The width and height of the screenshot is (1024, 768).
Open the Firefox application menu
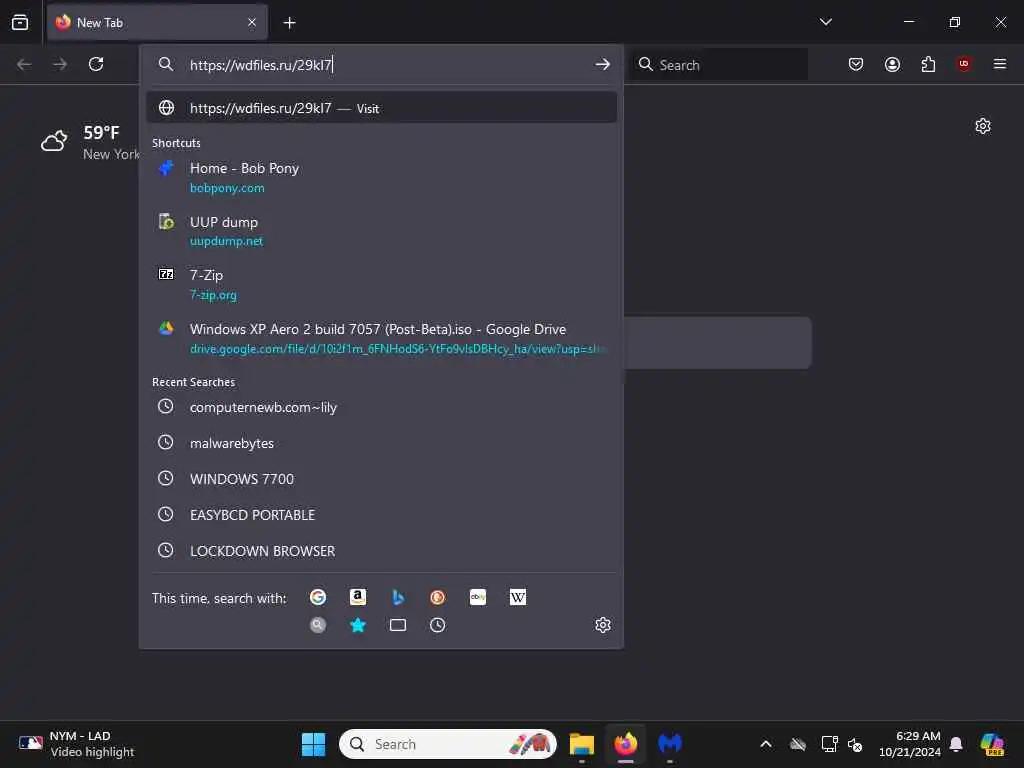click(x=999, y=63)
